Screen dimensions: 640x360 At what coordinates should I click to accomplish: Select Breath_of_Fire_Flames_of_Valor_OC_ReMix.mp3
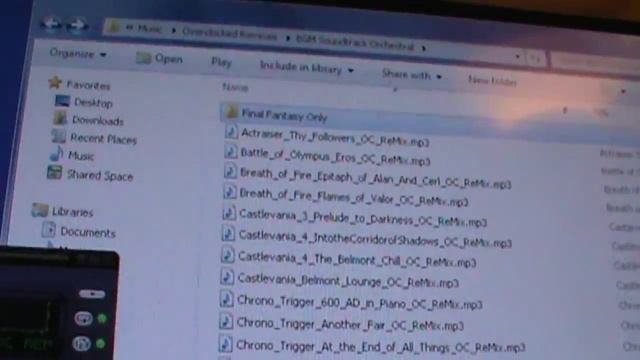click(x=353, y=198)
